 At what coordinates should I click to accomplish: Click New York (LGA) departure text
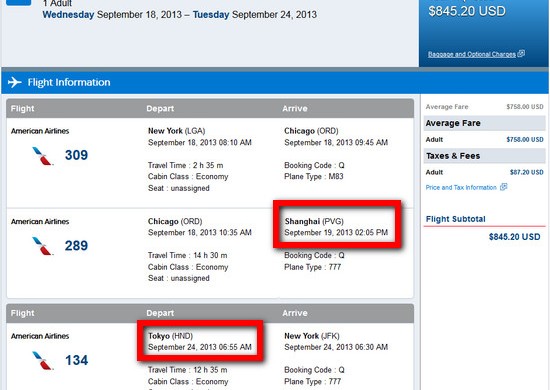[176, 131]
